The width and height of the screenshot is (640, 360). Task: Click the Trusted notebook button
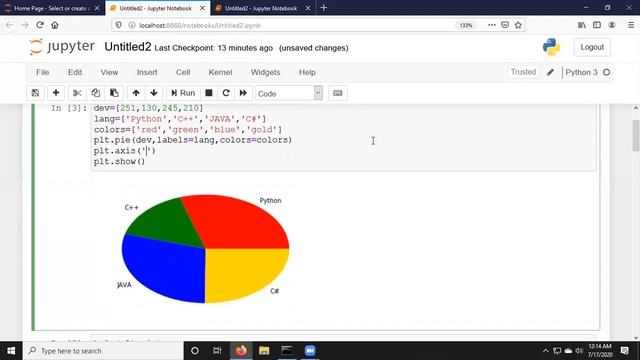pyautogui.click(x=523, y=72)
